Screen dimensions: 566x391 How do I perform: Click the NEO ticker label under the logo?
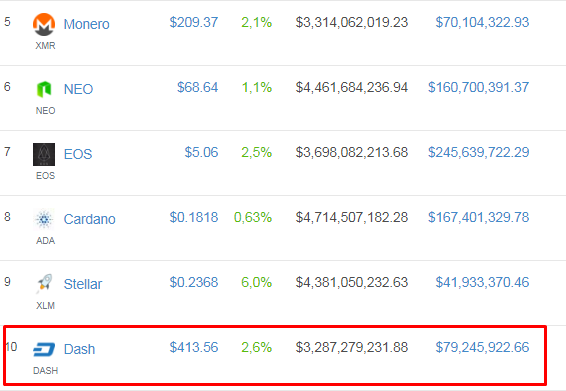(45, 111)
